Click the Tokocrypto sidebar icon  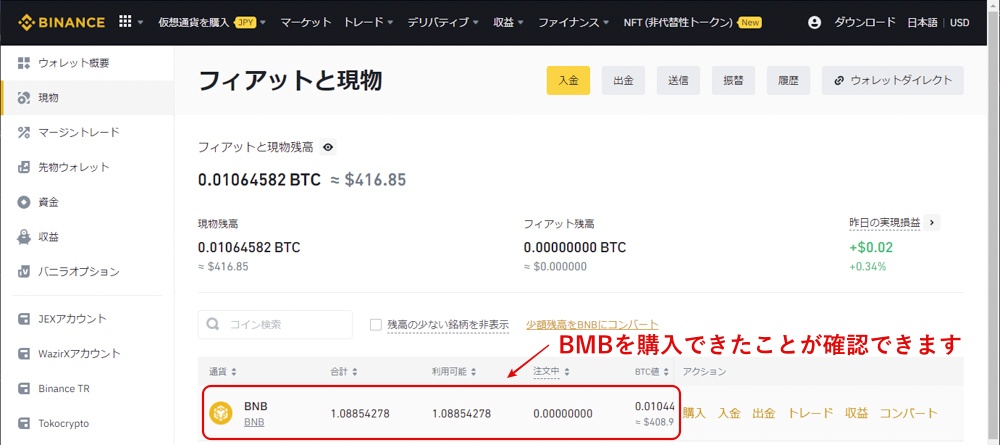[24, 423]
